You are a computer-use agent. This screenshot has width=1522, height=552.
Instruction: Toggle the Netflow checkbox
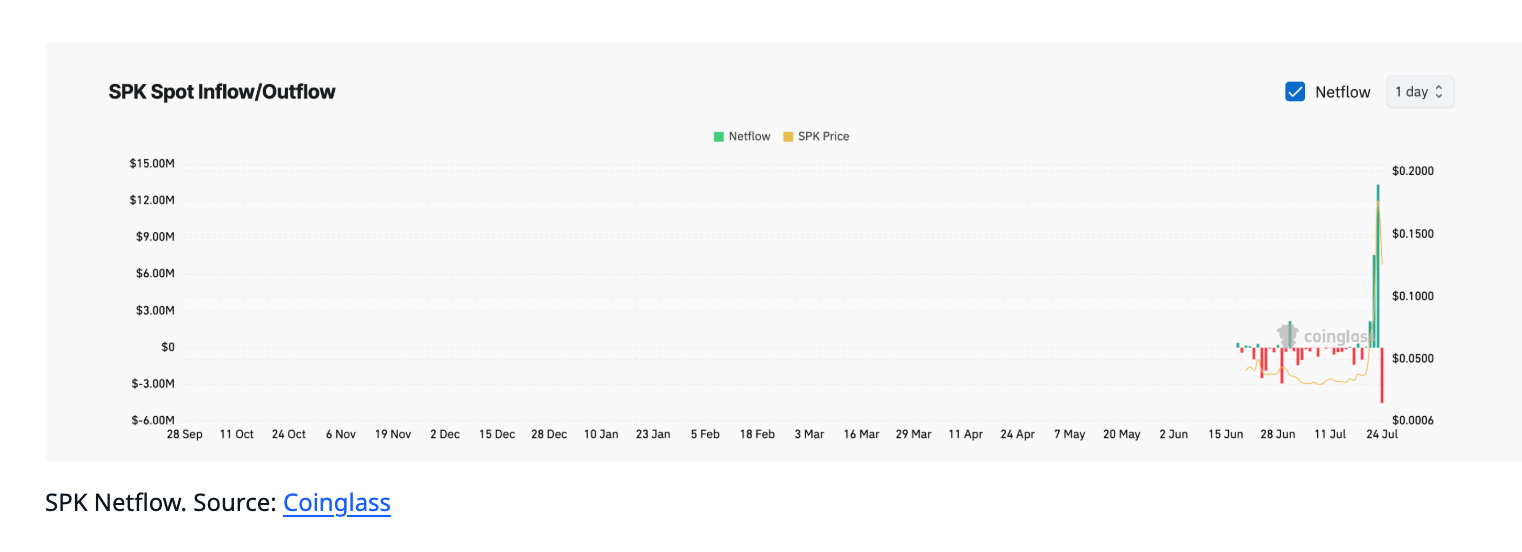coord(1295,92)
